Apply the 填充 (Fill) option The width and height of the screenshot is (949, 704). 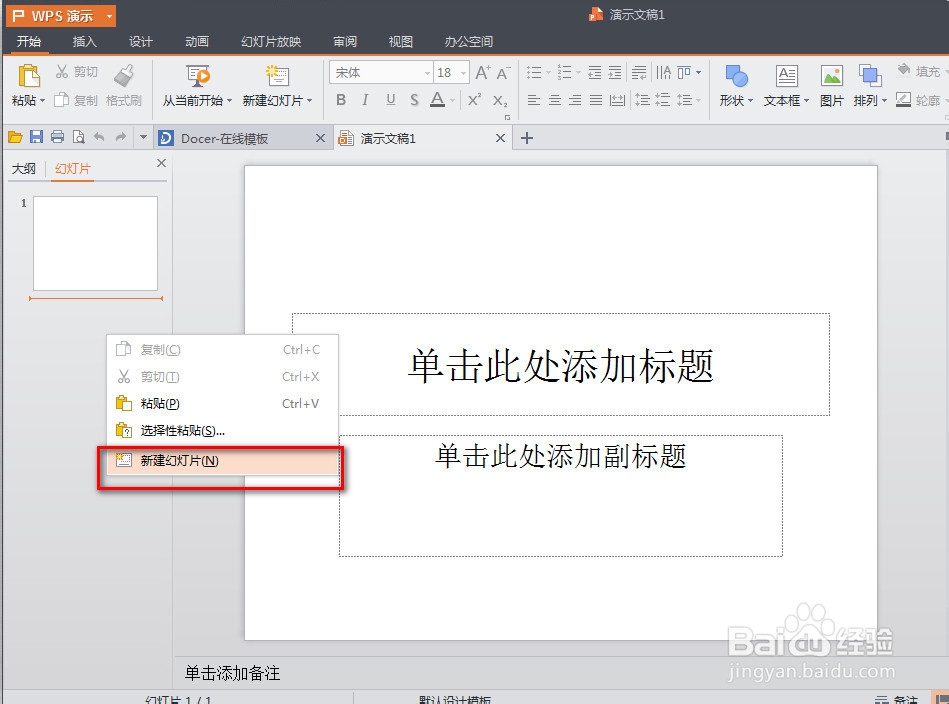click(x=920, y=71)
